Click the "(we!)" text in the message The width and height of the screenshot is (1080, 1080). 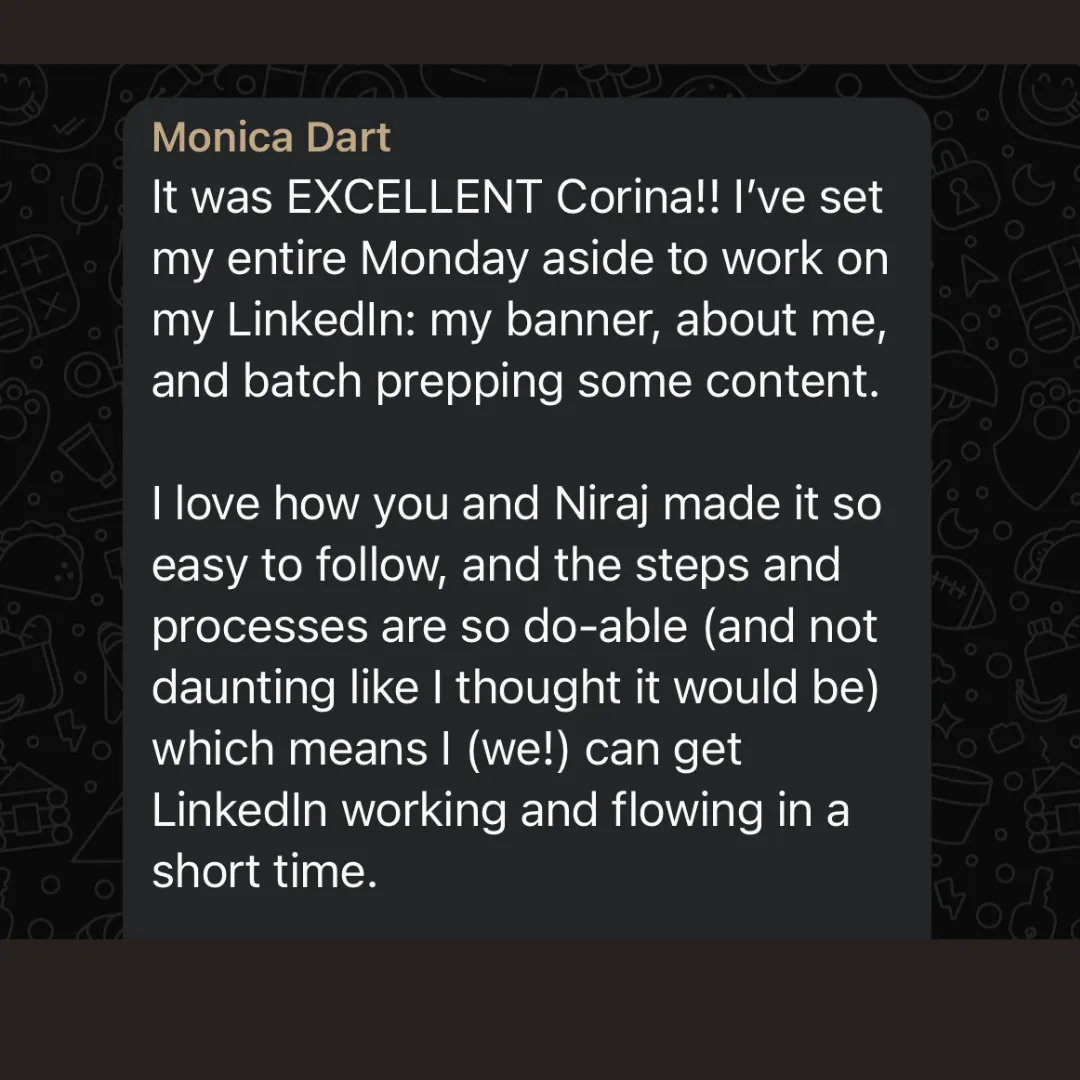coord(522,749)
